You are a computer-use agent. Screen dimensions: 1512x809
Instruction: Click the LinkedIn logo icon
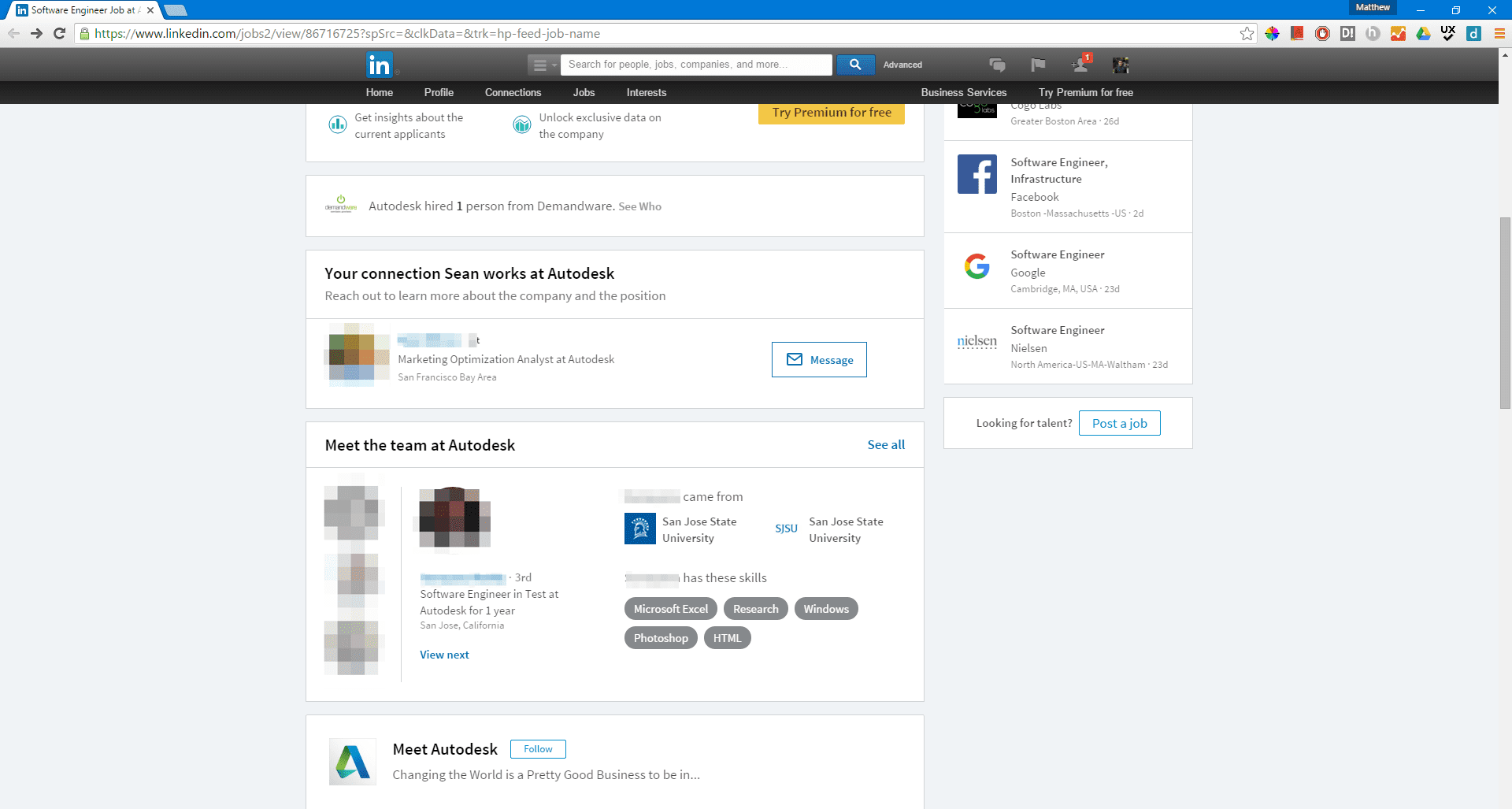380,65
